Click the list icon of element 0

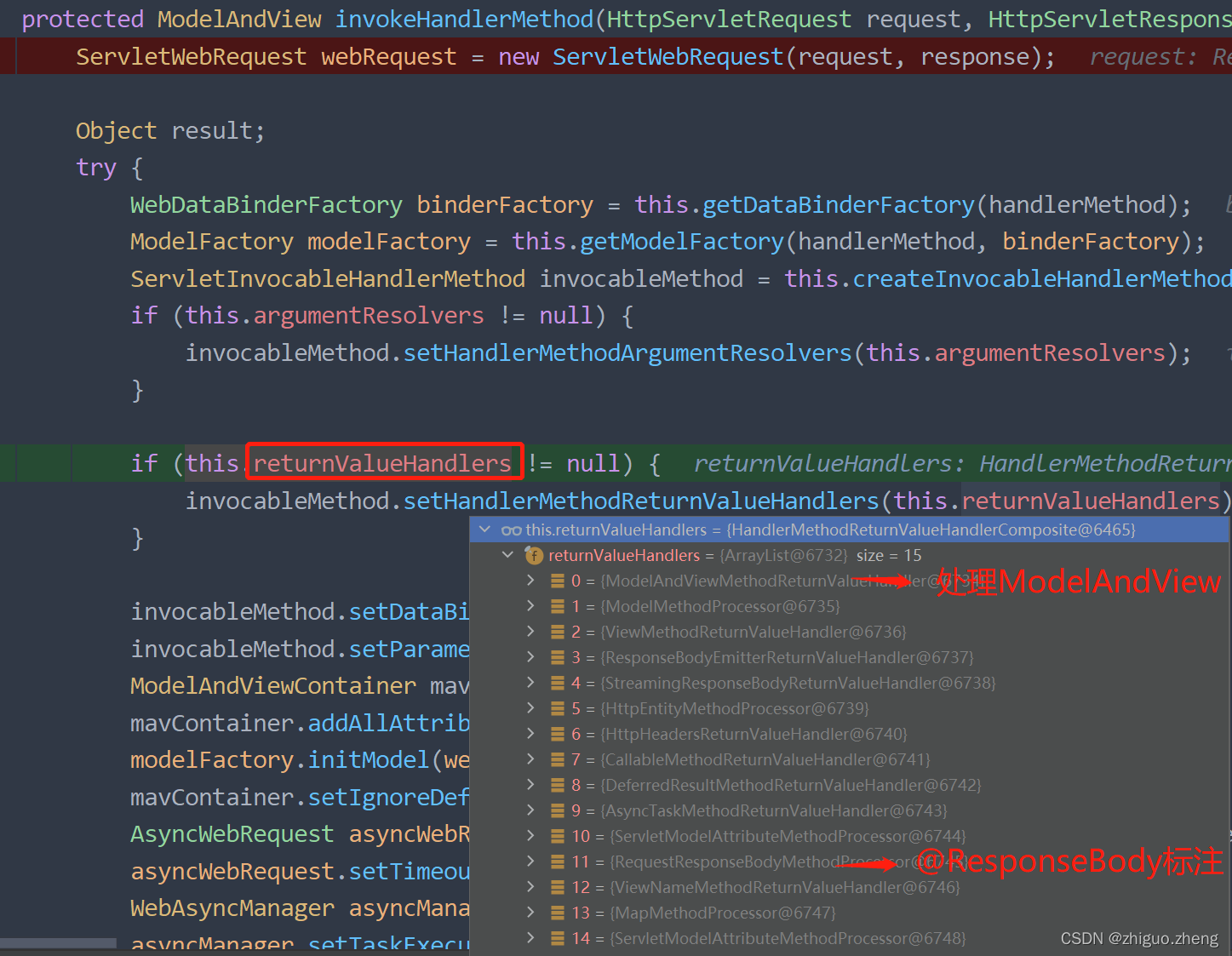[558, 581]
